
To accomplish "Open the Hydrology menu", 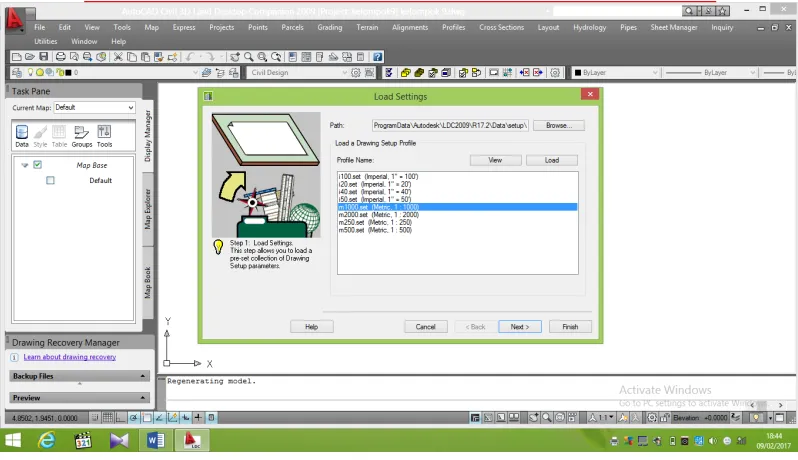I will (589, 27).
